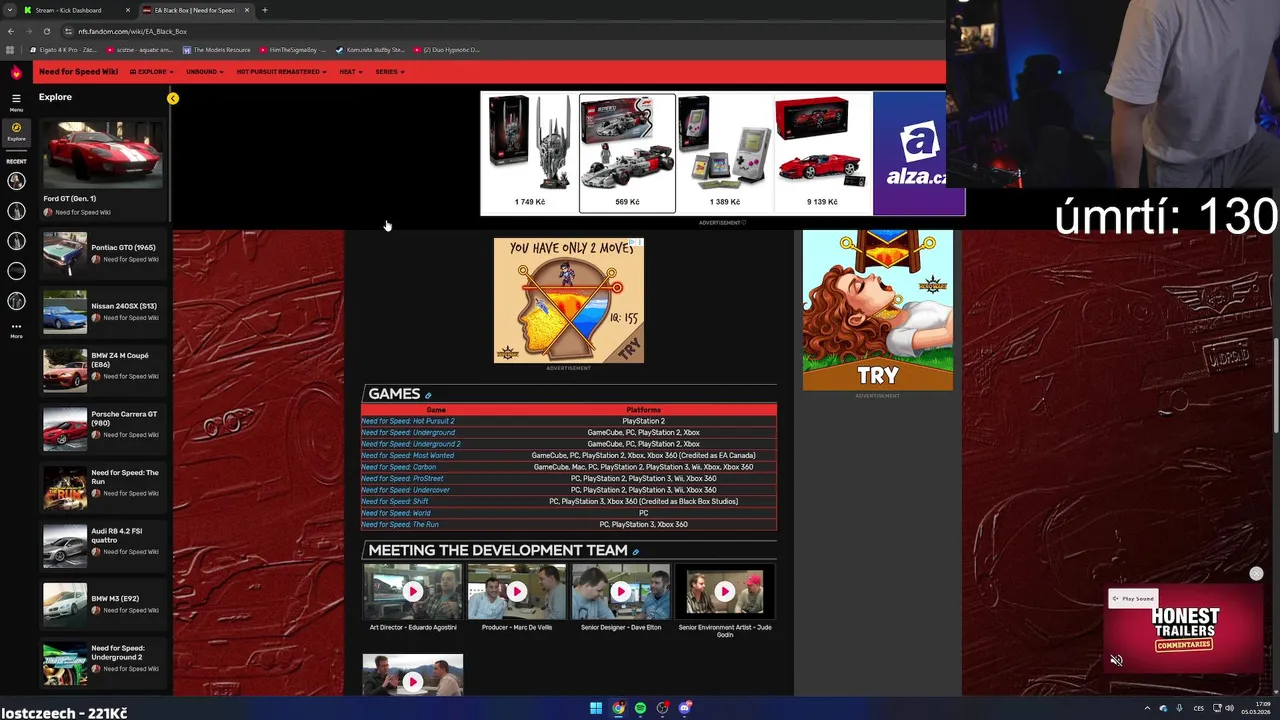Expand the HEAT dropdown menu

tap(351, 72)
